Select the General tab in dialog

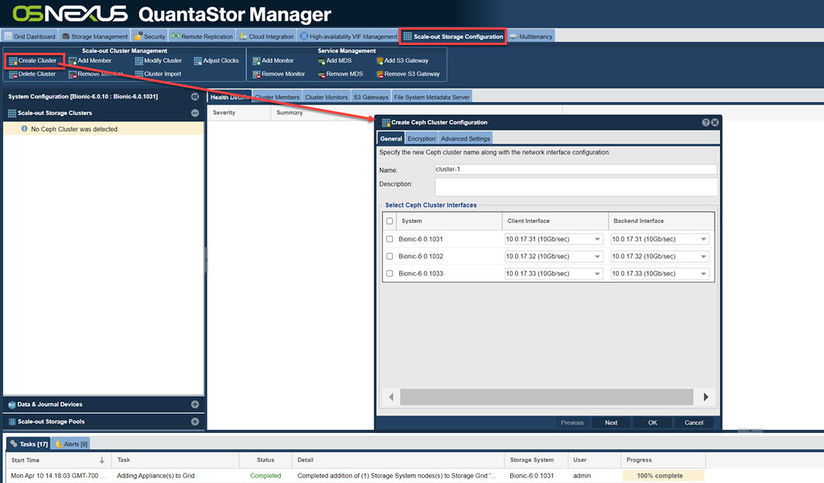click(391, 139)
